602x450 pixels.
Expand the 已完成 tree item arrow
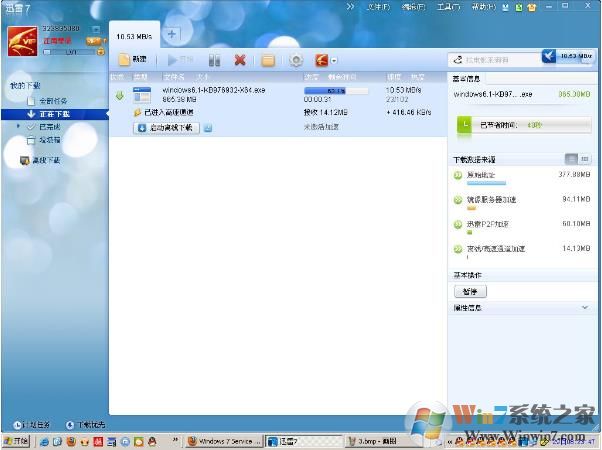click(18, 127)
